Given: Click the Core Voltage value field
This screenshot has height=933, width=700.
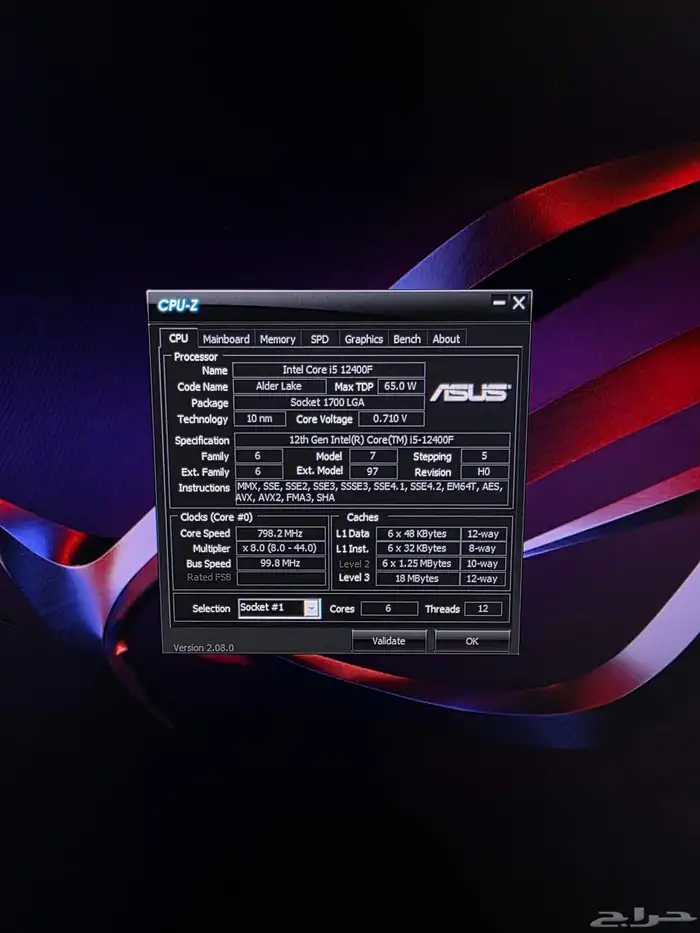Looking at the screenshot, I should click(384, 419).
